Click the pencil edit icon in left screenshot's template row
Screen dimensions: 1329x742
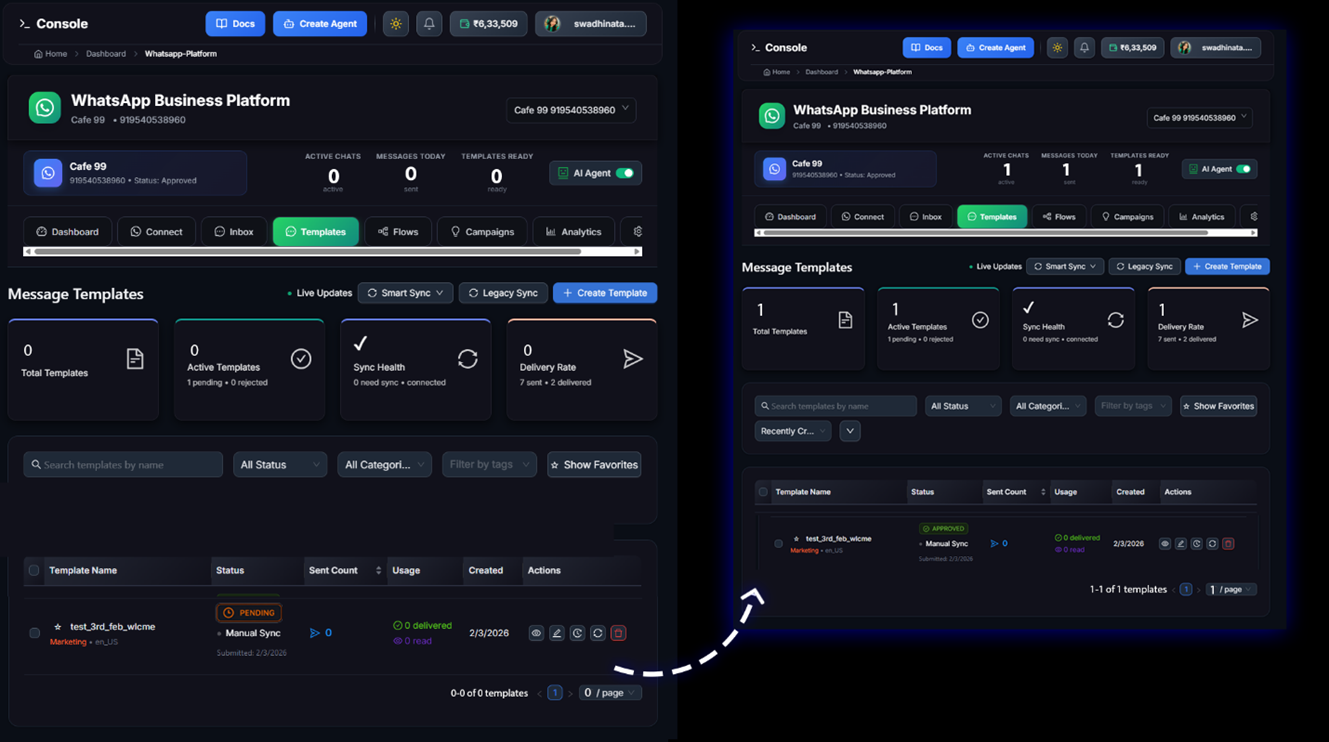click(x=557, y=633)
